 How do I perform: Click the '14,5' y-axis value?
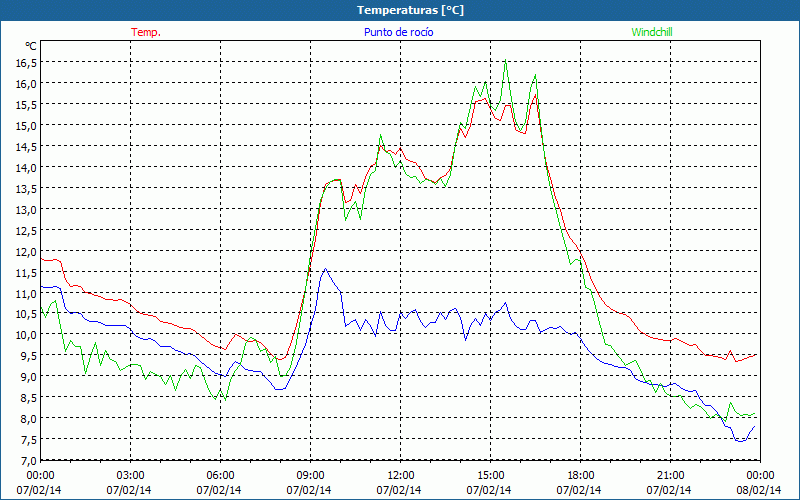click(x=27, y=146)
